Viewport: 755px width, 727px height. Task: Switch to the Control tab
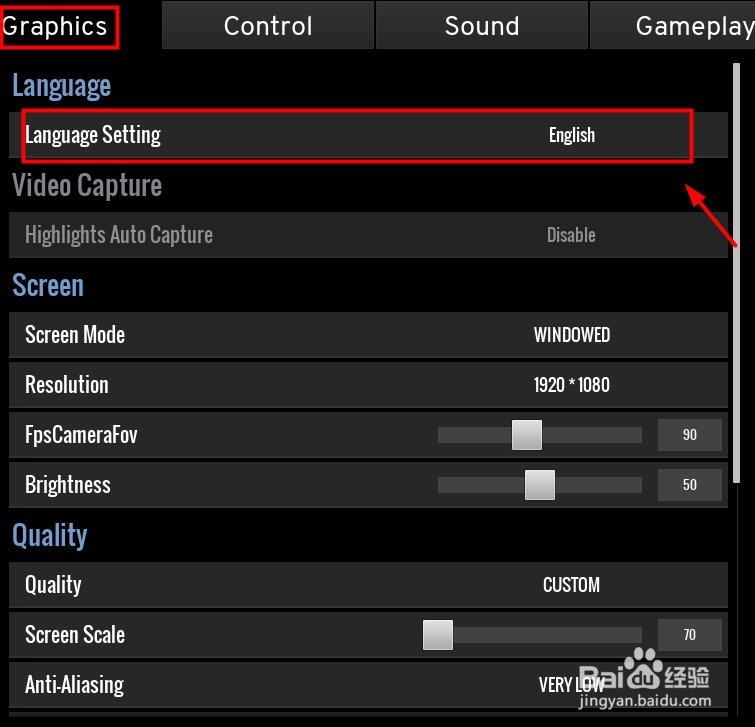[x=268, y=25]
